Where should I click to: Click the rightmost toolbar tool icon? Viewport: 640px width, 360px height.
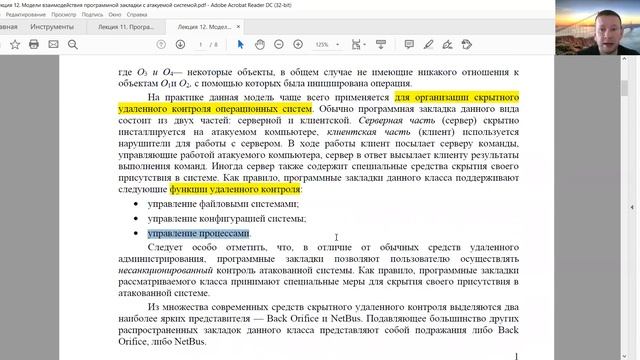467,44
